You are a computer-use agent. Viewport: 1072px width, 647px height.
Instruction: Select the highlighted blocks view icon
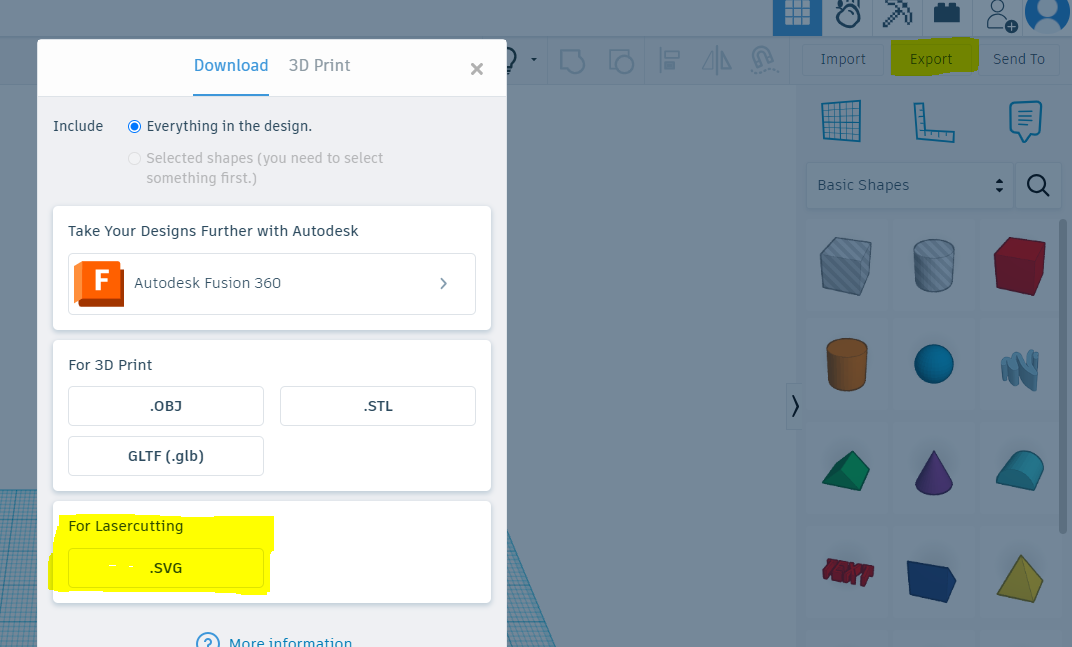[797, 16]
